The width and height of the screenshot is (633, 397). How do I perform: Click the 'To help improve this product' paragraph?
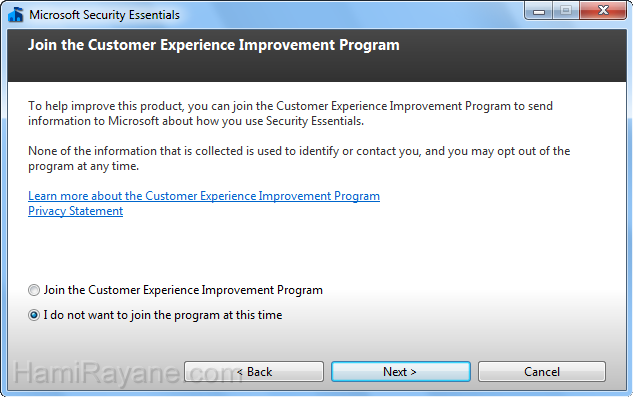coord(290,113)
